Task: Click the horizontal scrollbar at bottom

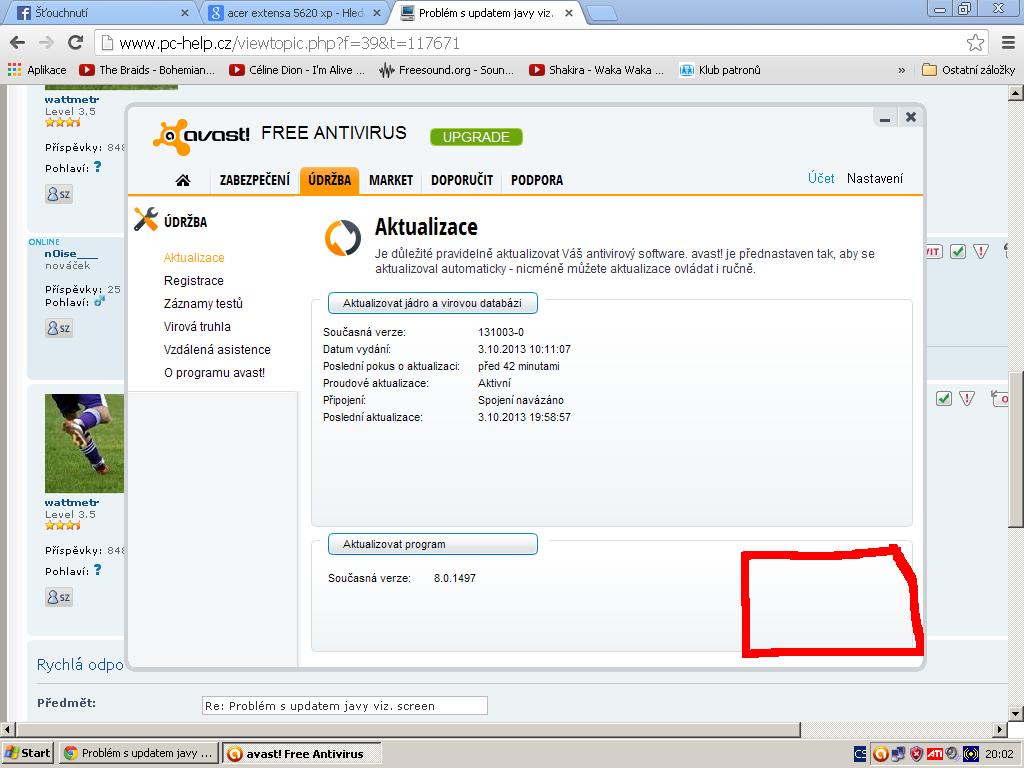Action: (x=408, y=729)
